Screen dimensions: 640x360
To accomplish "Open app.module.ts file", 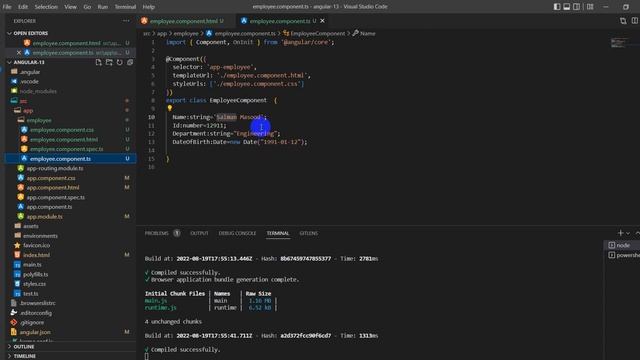I will [44, 216].
